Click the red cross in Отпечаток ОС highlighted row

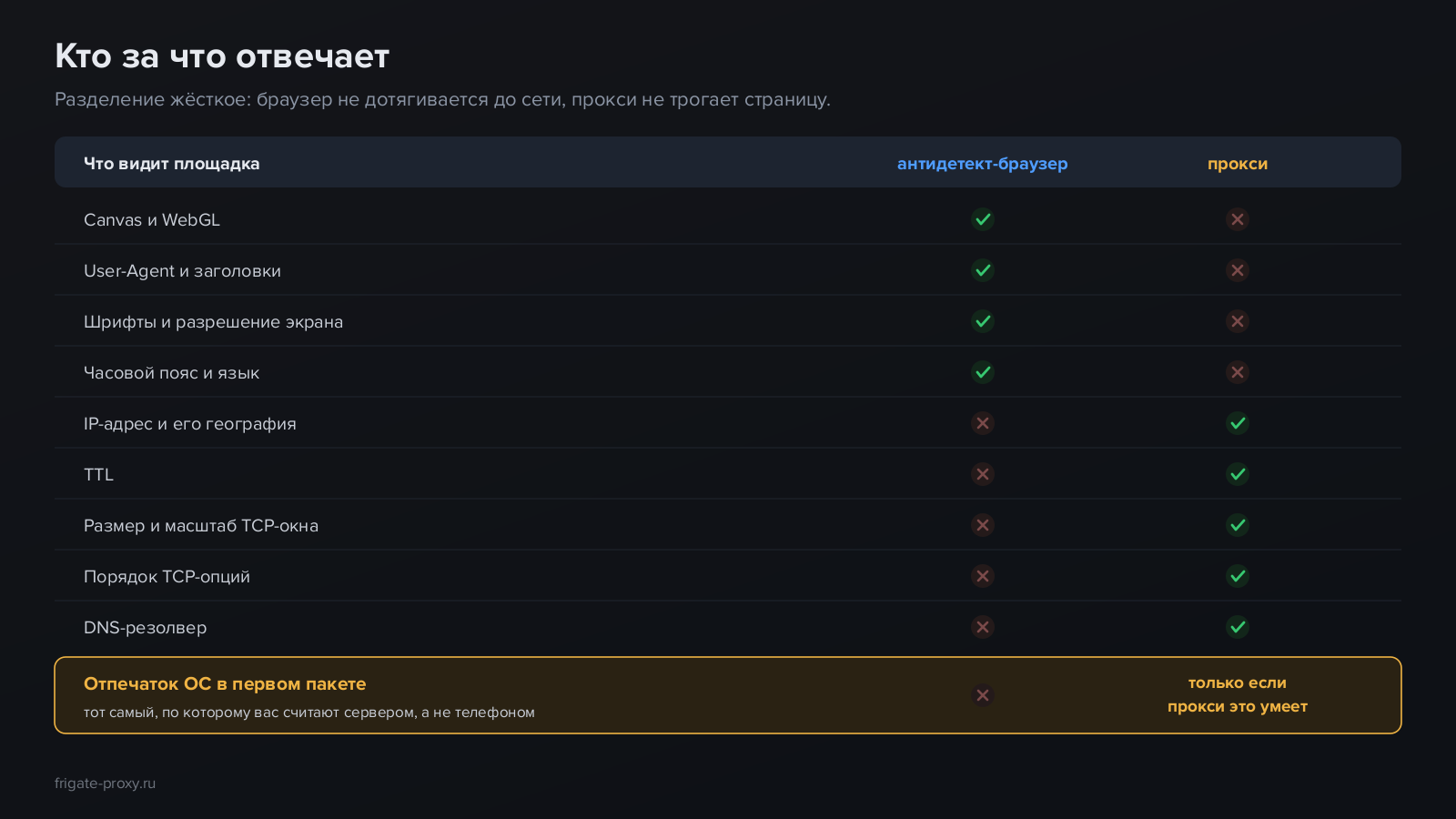(983, 695)
